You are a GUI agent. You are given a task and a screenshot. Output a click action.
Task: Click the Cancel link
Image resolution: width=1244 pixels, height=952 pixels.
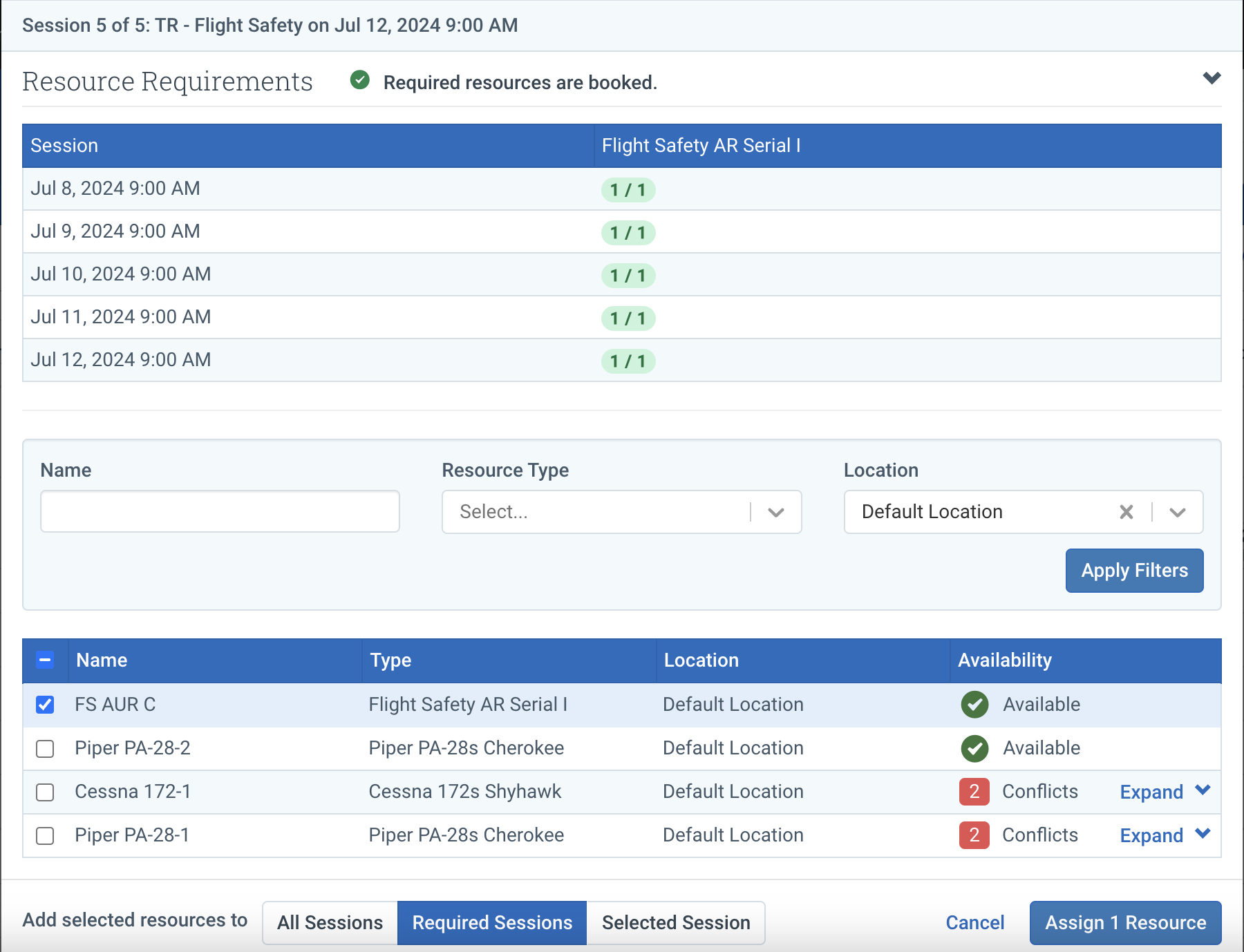974,923
